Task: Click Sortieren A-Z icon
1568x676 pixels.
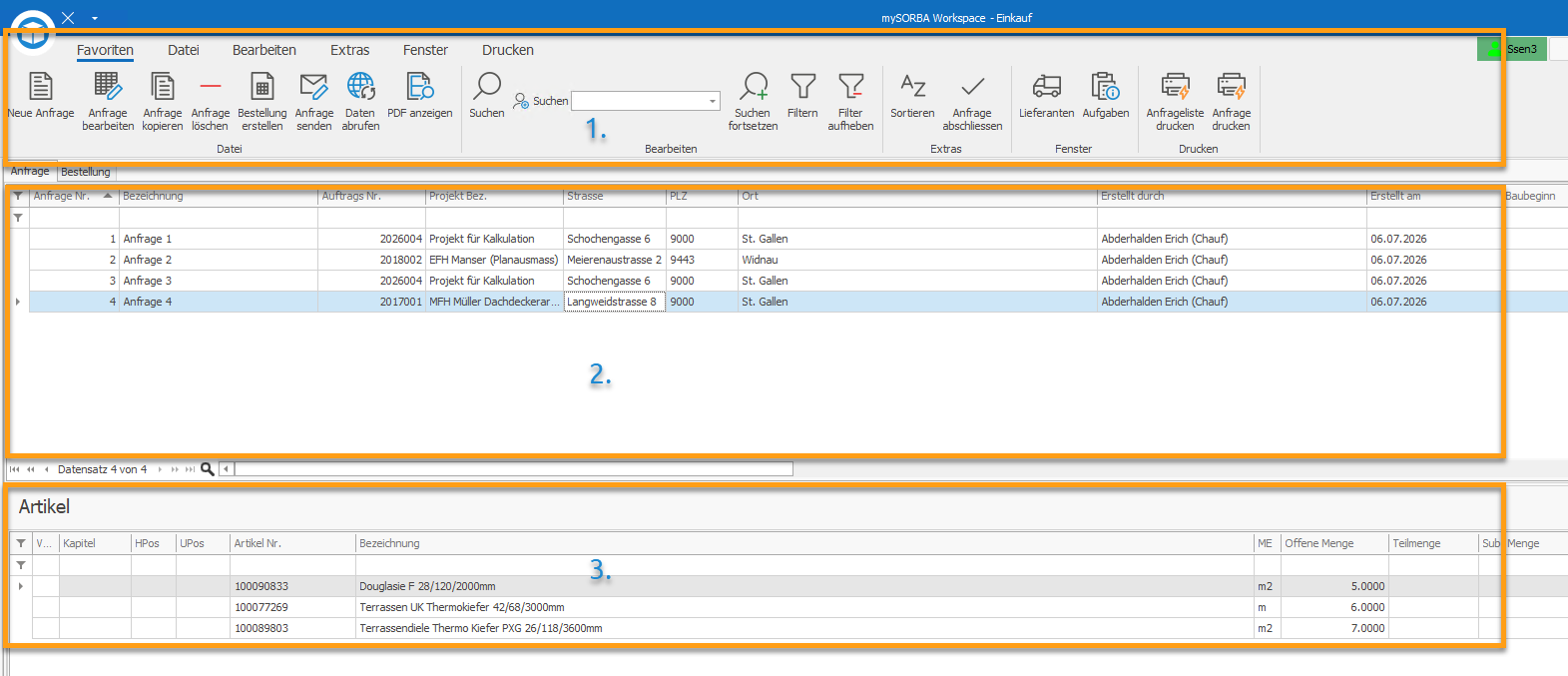Action: 912,87
